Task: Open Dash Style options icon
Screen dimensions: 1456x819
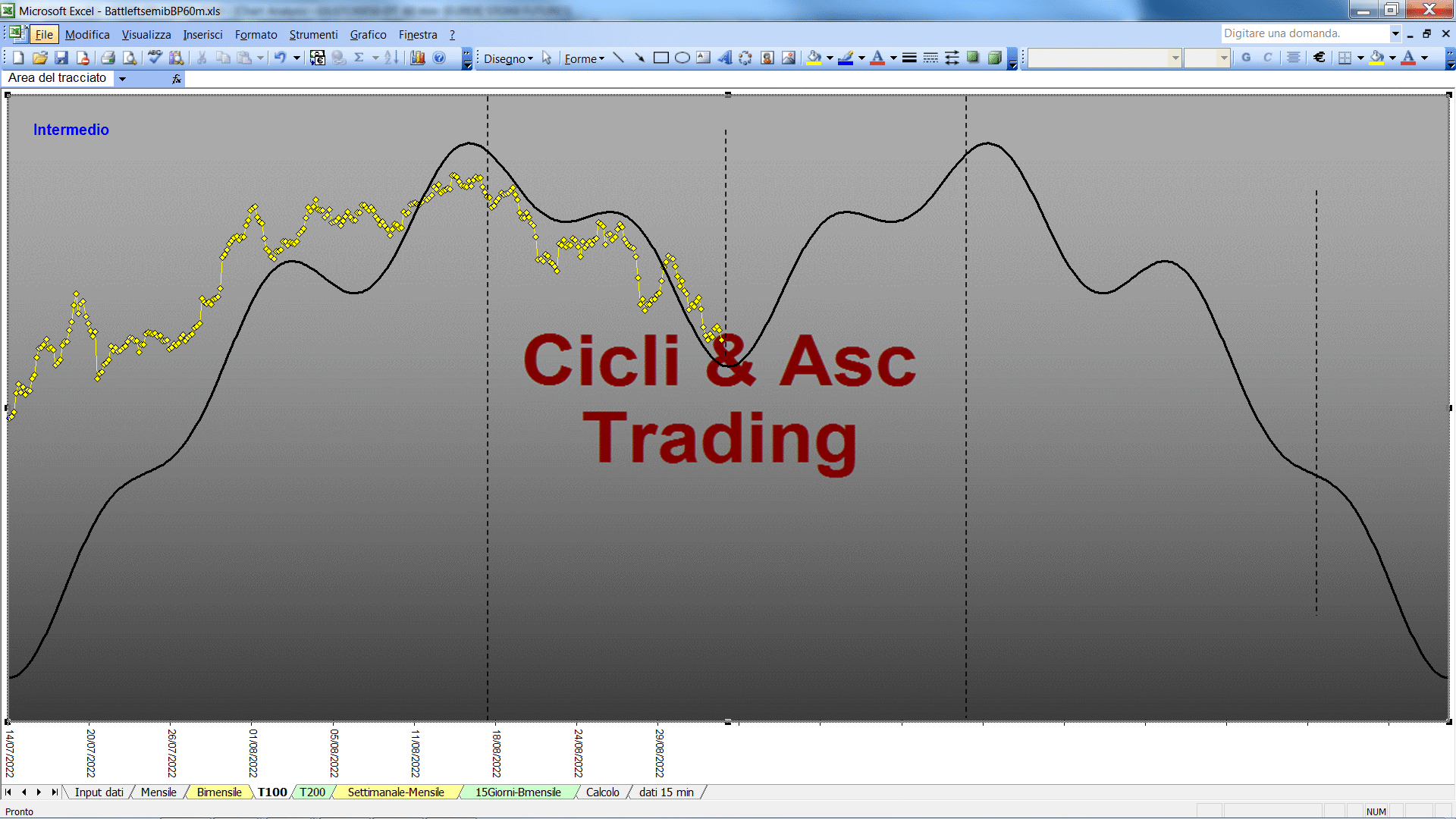Action: [x=930, y=58]
